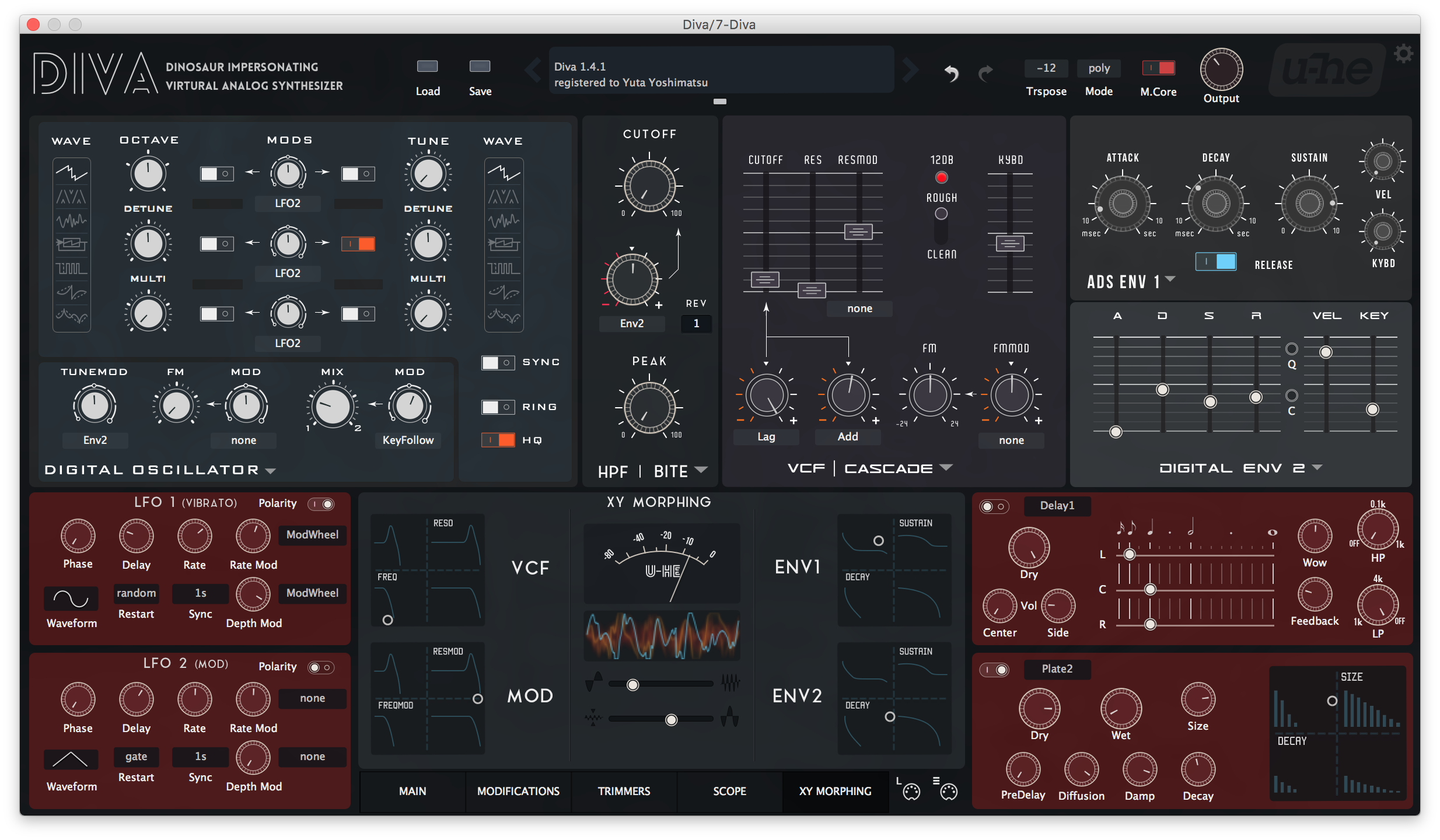Click the undo arrow icon
Viewport: 1440px width, 840px height.
tap(951, 73)
